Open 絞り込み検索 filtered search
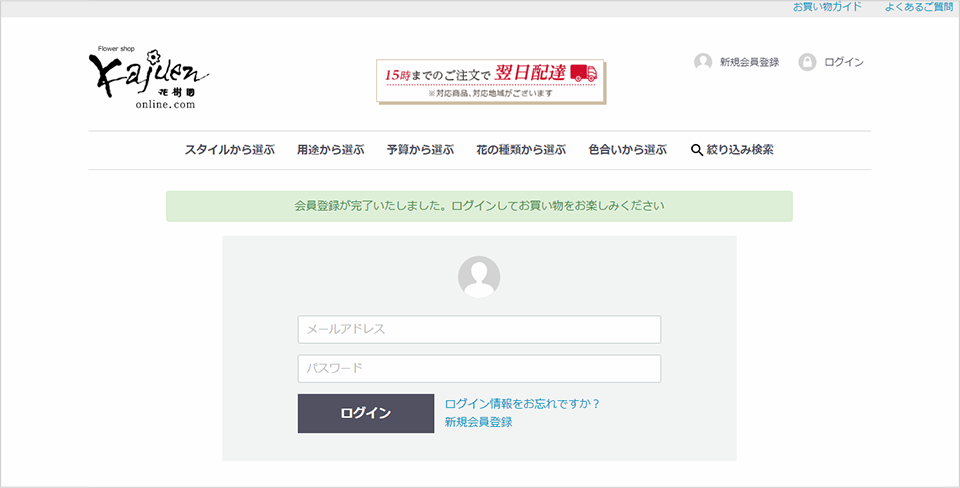The image size is (960, 488). pyautogui.click(x=739, y=150)
